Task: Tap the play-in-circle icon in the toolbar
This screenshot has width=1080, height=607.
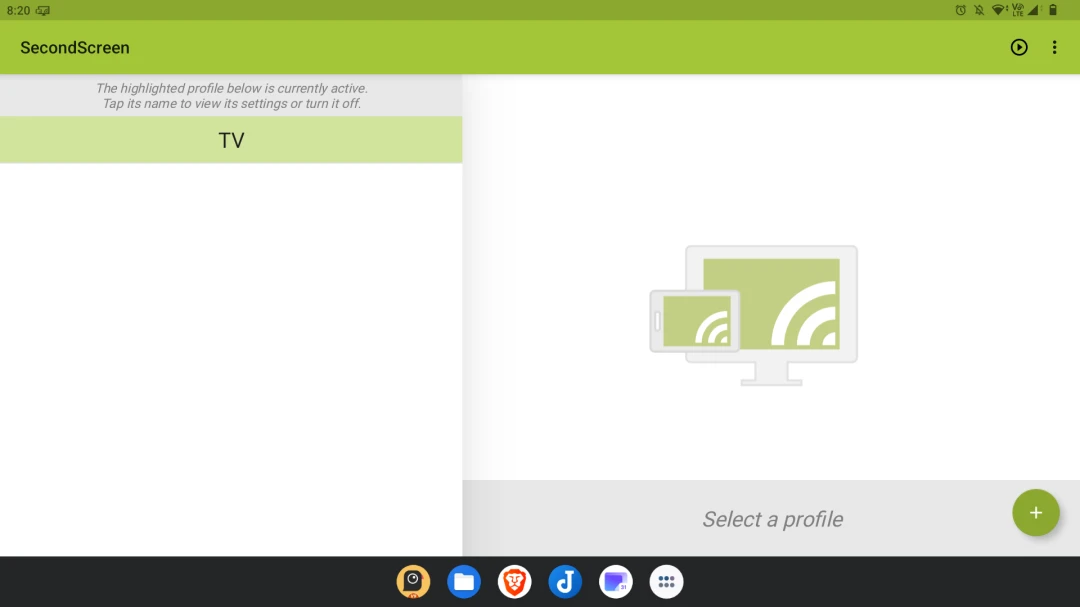Action: pos(1019,47)
